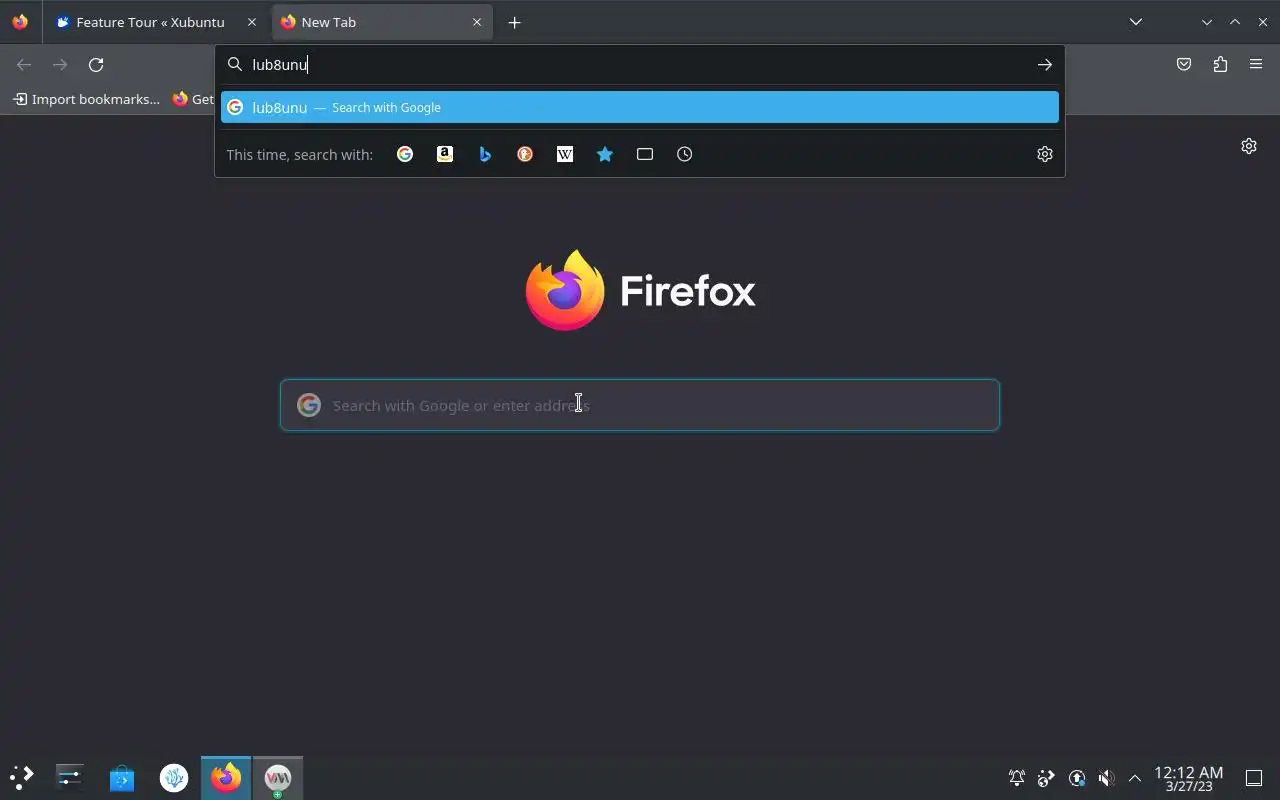Viewport: 1280px width, 800px height.
Task: Click the Firefox logo on new tab page
Action: pyautogui.click(x=640, y=290)
